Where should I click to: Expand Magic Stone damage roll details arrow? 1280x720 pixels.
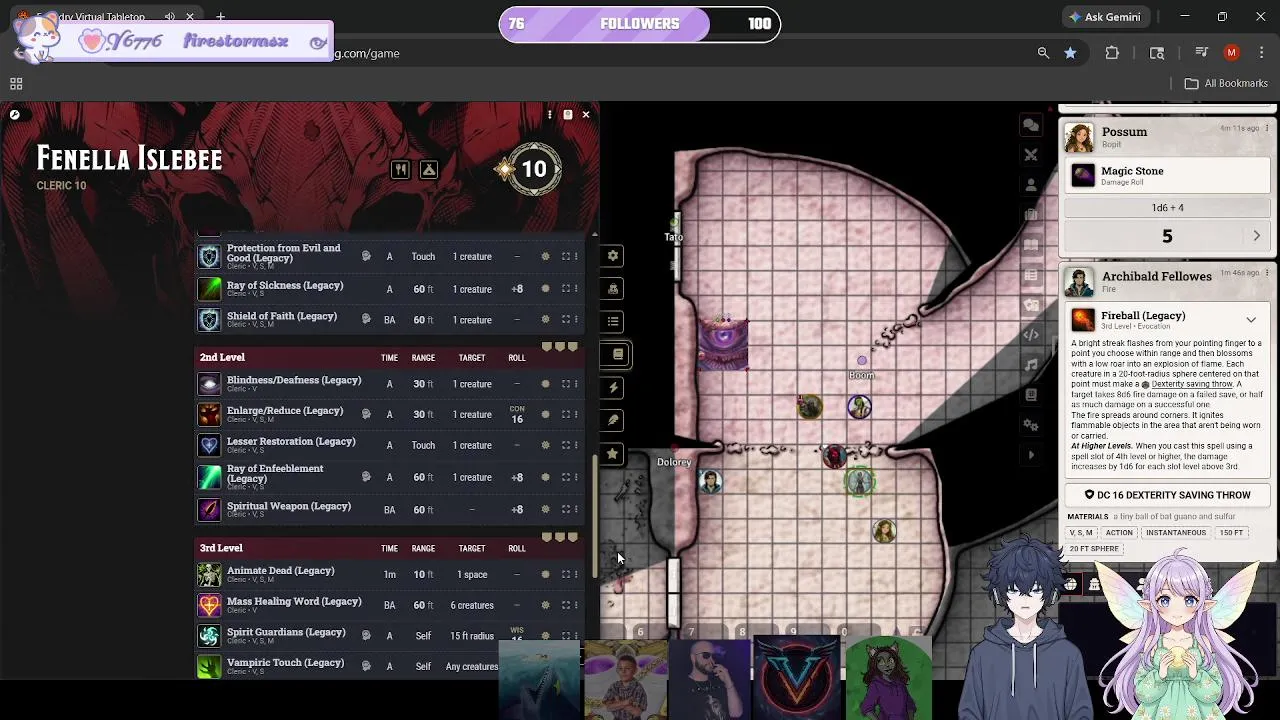pos(1257,236)
